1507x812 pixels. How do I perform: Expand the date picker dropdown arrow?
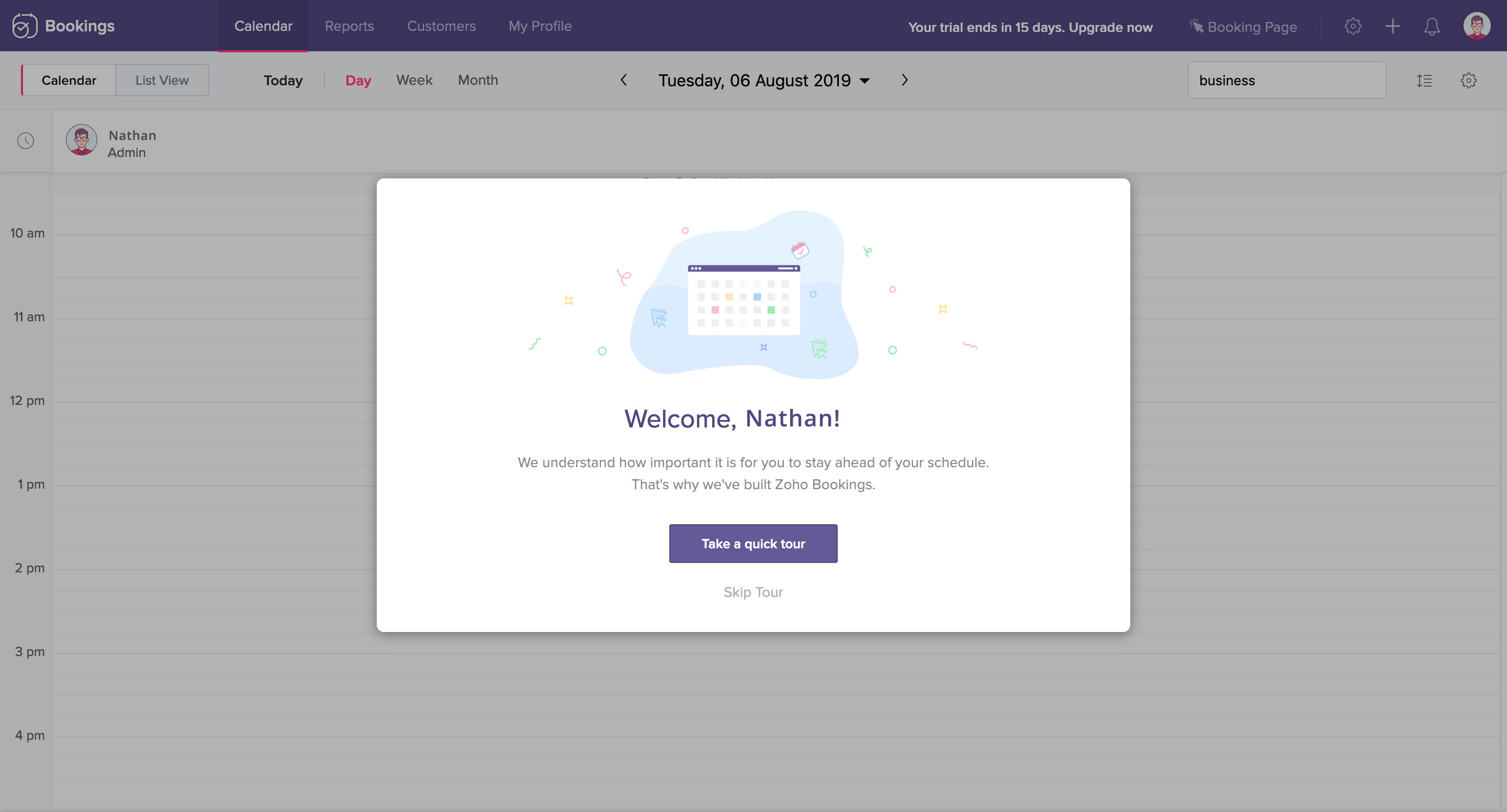[864, 81]
